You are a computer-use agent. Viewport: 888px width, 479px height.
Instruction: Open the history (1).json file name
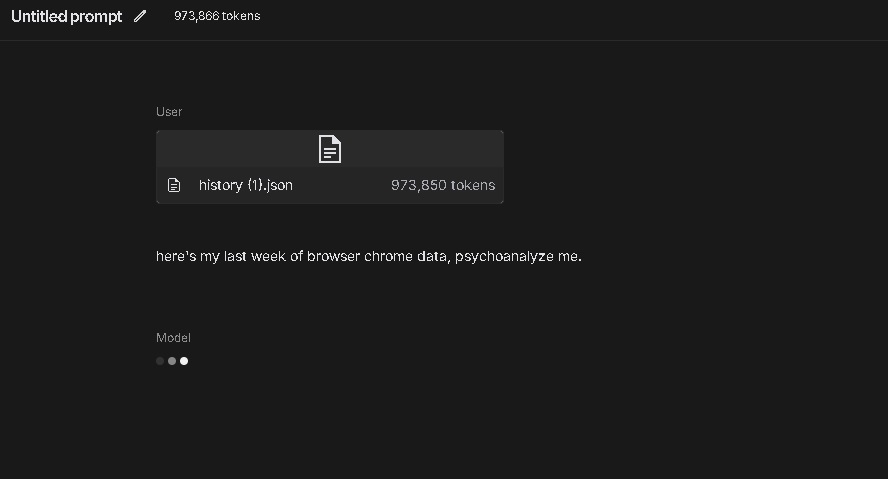coord(246,185)
